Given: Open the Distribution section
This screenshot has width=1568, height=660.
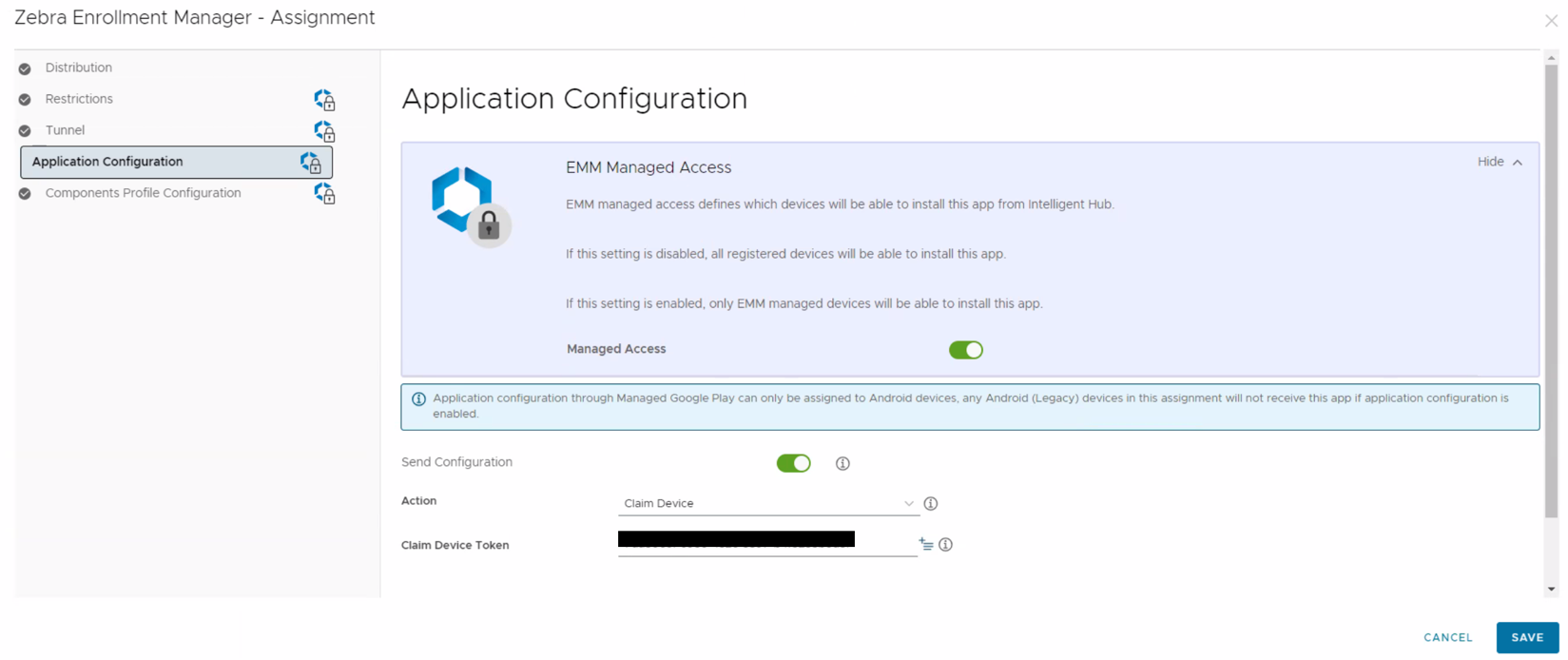Looking at the screenshot, I should (78, 68).
